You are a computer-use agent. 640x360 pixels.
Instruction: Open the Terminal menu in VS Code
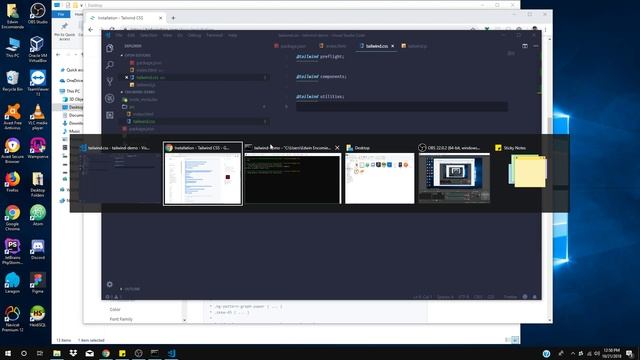(x=214, y=36)
